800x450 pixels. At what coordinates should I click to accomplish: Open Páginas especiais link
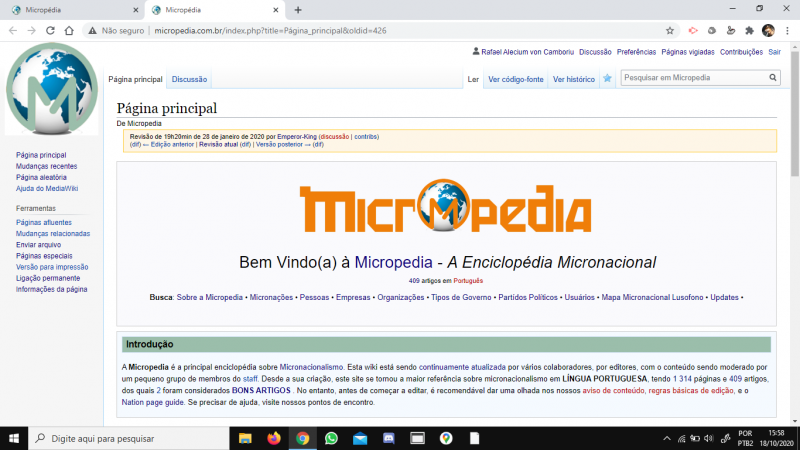click(x=44, y=256)
